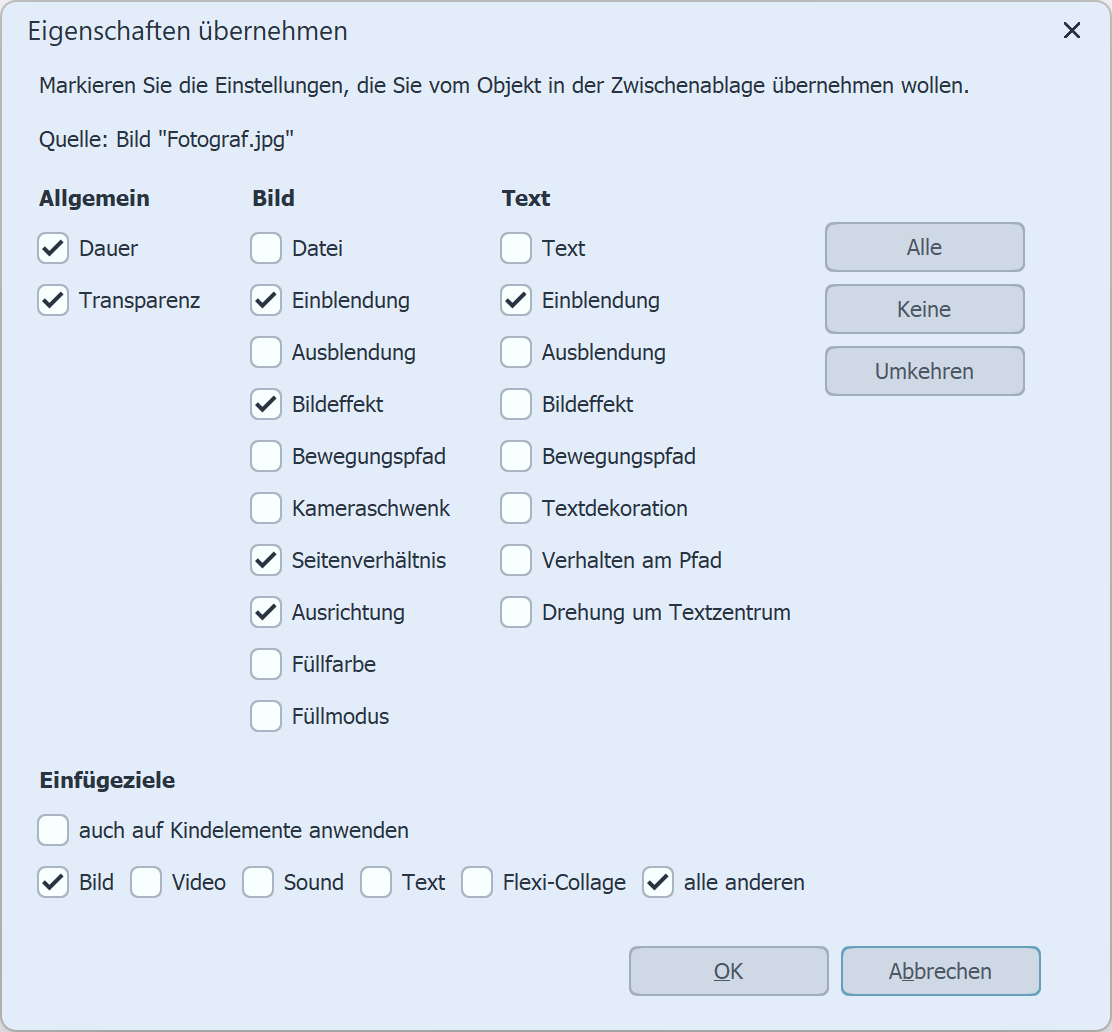Enable Textdekoration under the Text column
This screenshot has height=1032, width=1112.
click(x=515, y=508)
